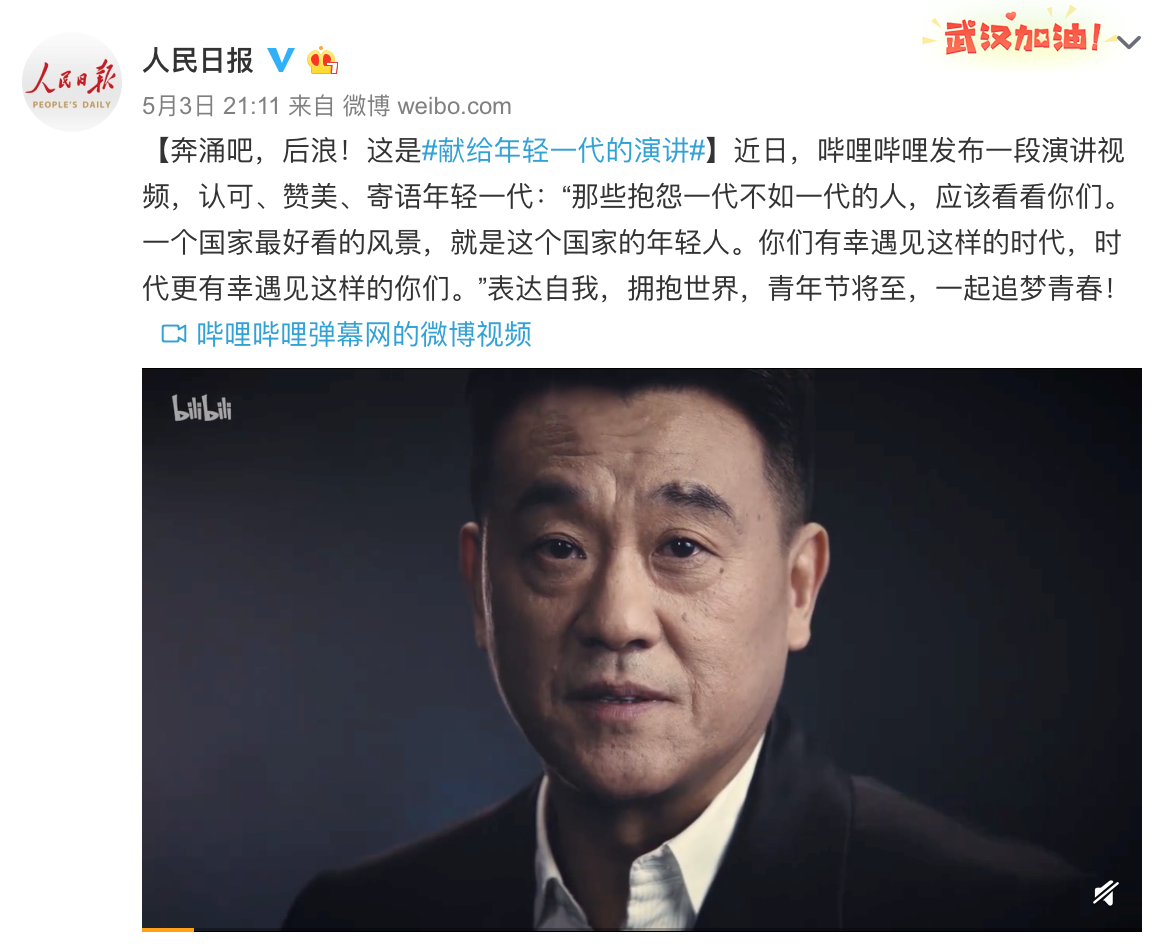
Task: Click the post headline 奔涌吧，后浪
Action: 254,151
